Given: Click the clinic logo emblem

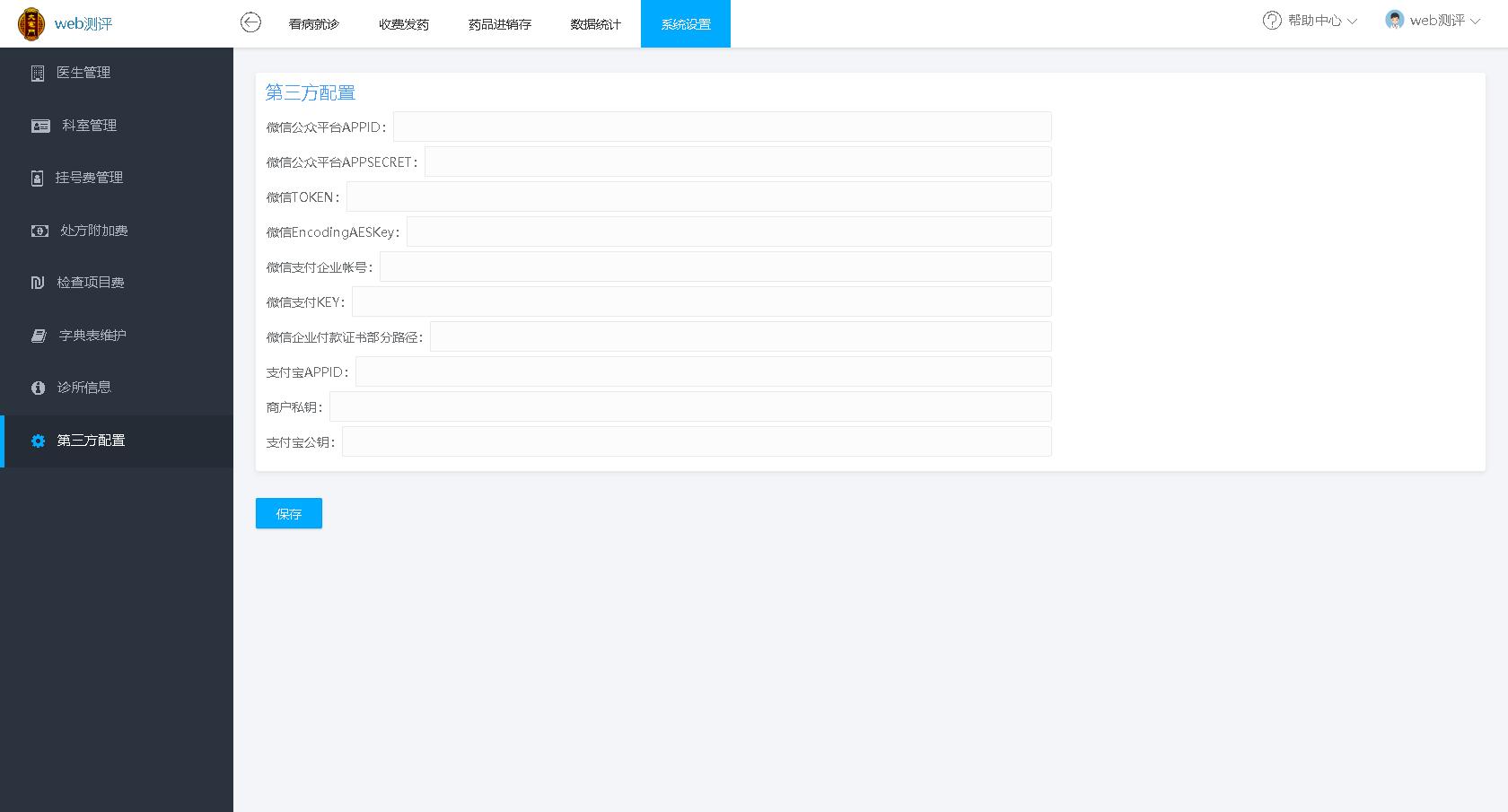Looking at the screenshot, I should point(31,24).
